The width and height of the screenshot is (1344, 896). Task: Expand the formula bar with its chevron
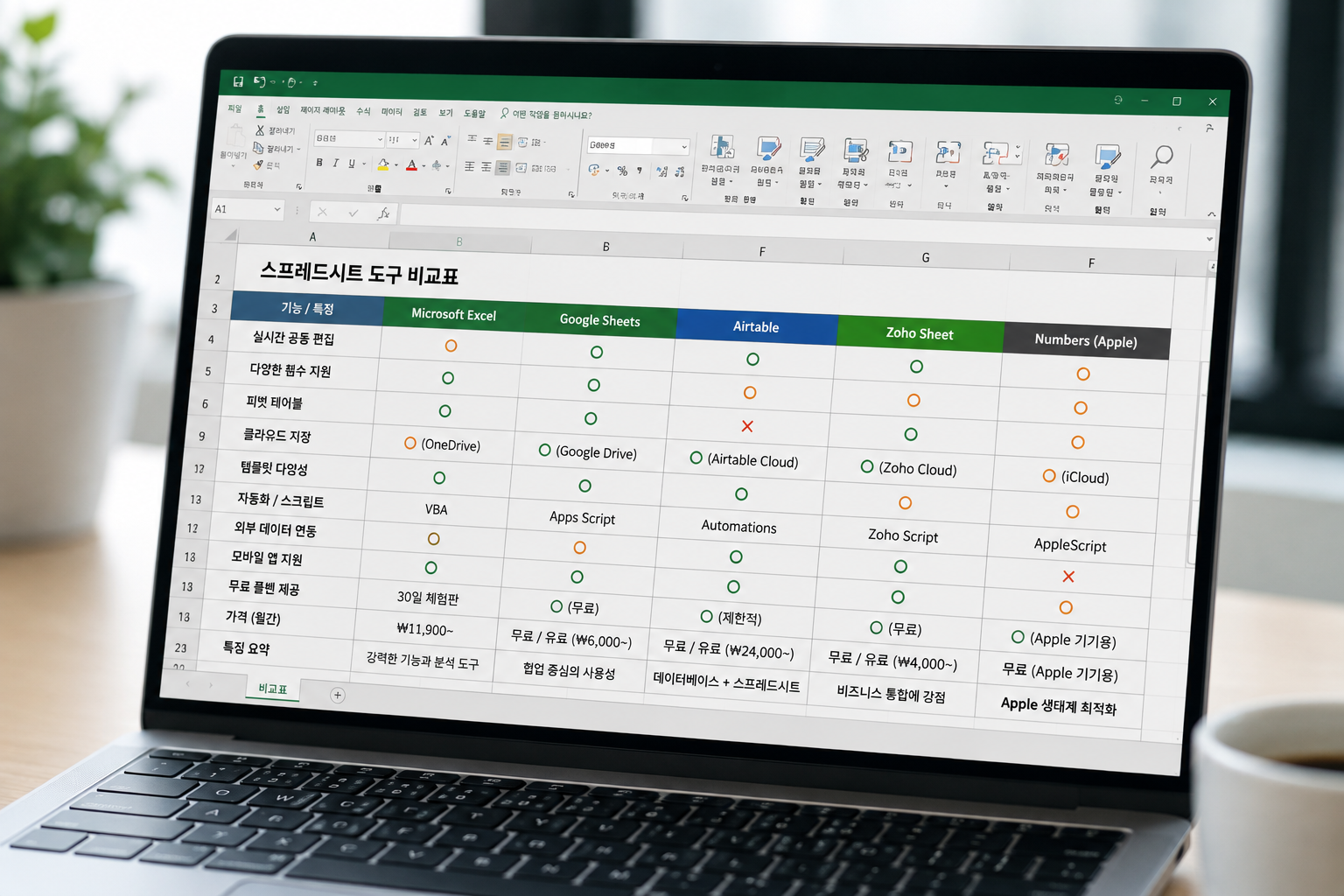1210,239
